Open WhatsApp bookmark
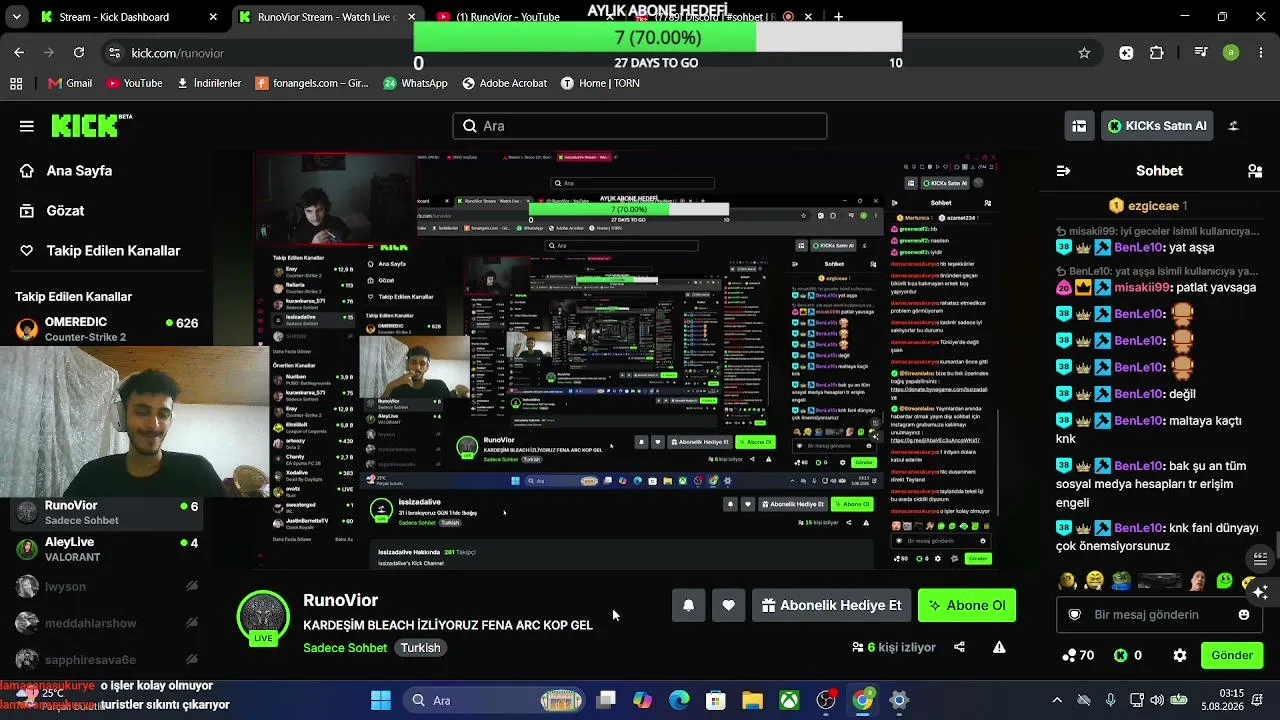 [x=415, y=83]
